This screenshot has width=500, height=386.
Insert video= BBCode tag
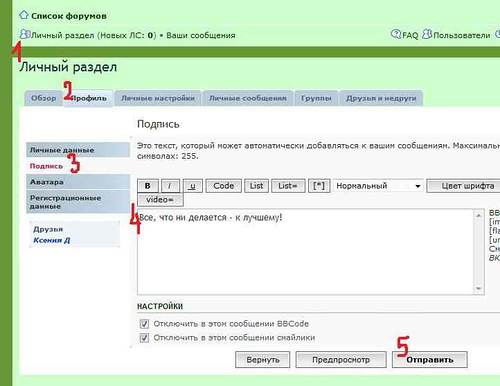(x=160, y=200)
